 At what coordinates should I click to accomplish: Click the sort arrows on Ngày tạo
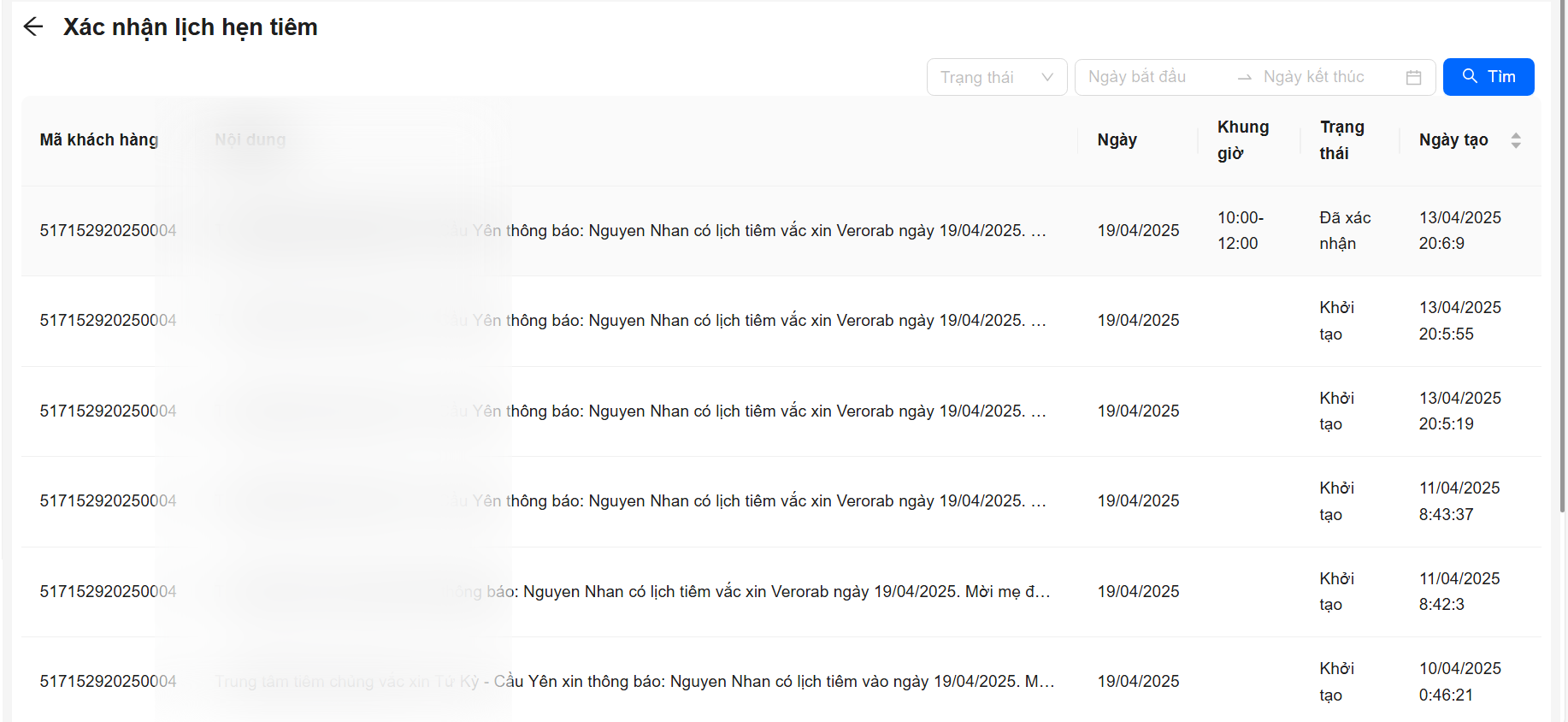1515,140
